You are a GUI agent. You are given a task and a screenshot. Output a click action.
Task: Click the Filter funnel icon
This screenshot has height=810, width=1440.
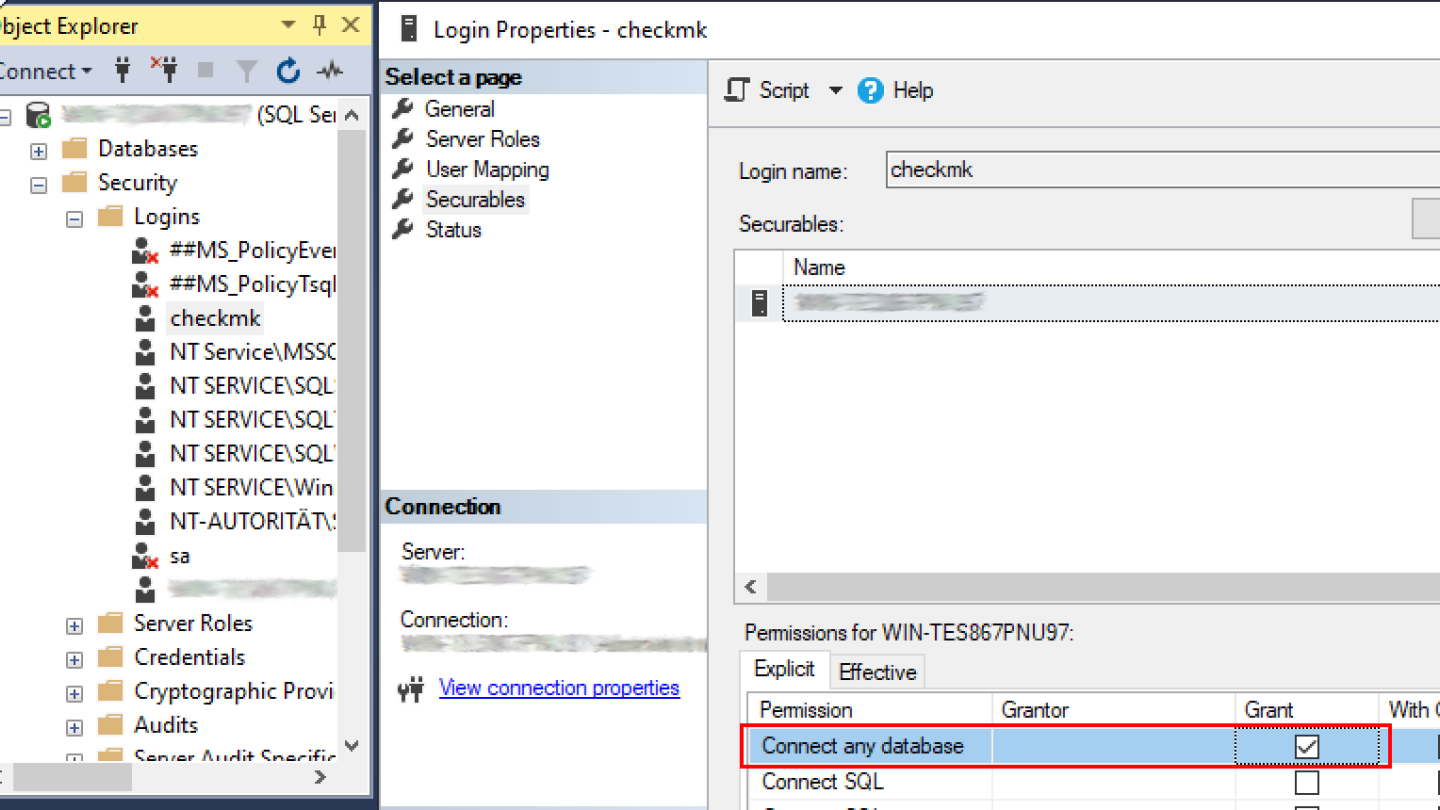pyautogui.click(x=246, y=71)
